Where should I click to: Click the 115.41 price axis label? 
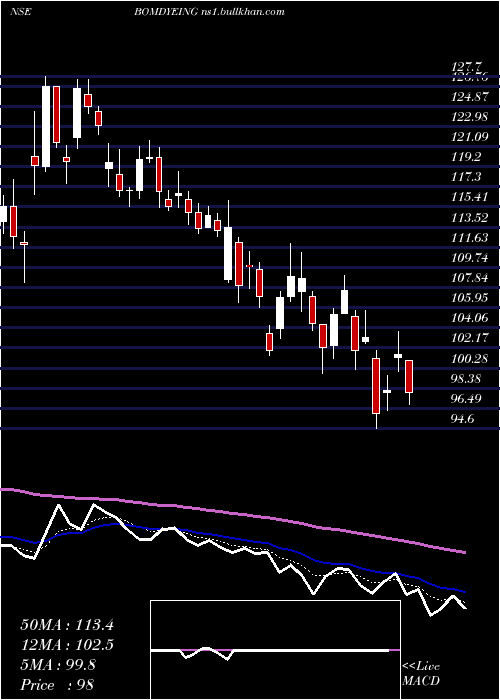(470, 197)
